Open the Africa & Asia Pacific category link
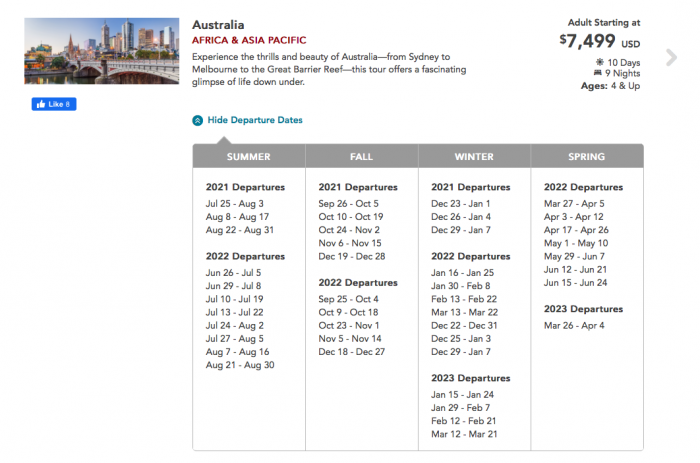Screen dimensions: 700x463 click(248, 41)
